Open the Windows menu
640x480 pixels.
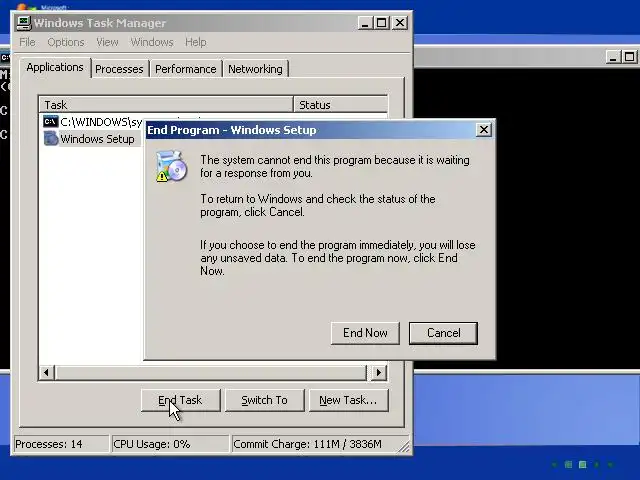coord(152,42)
